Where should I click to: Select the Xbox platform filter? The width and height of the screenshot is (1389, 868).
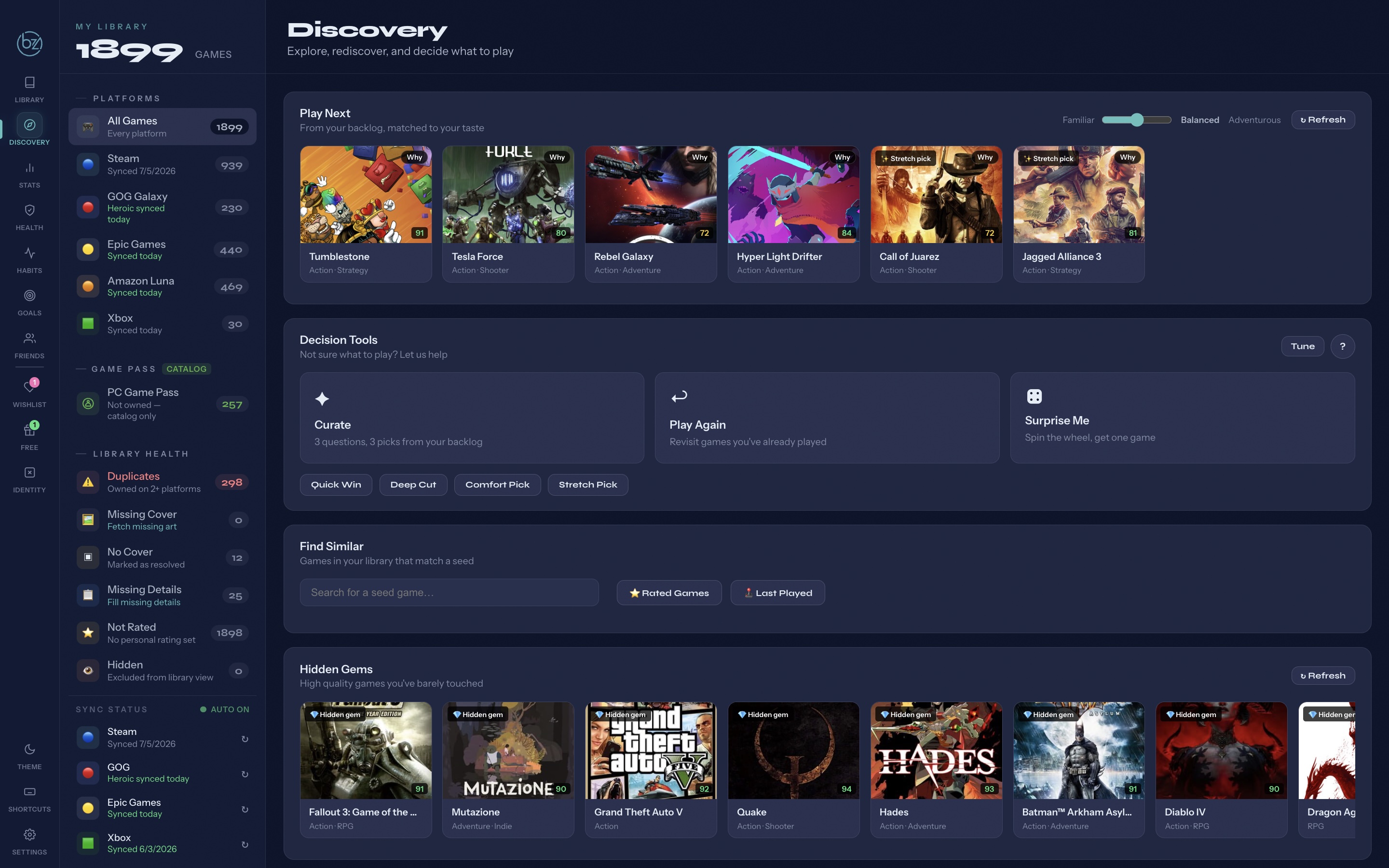(x=163, y=324)
